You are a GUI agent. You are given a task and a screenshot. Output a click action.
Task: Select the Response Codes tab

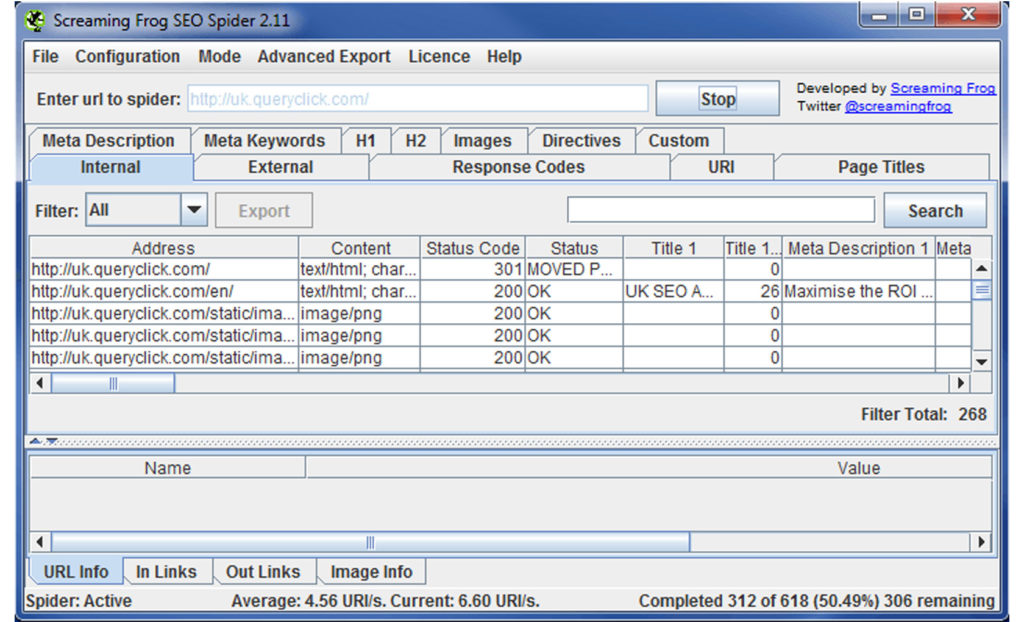[519, 167]
